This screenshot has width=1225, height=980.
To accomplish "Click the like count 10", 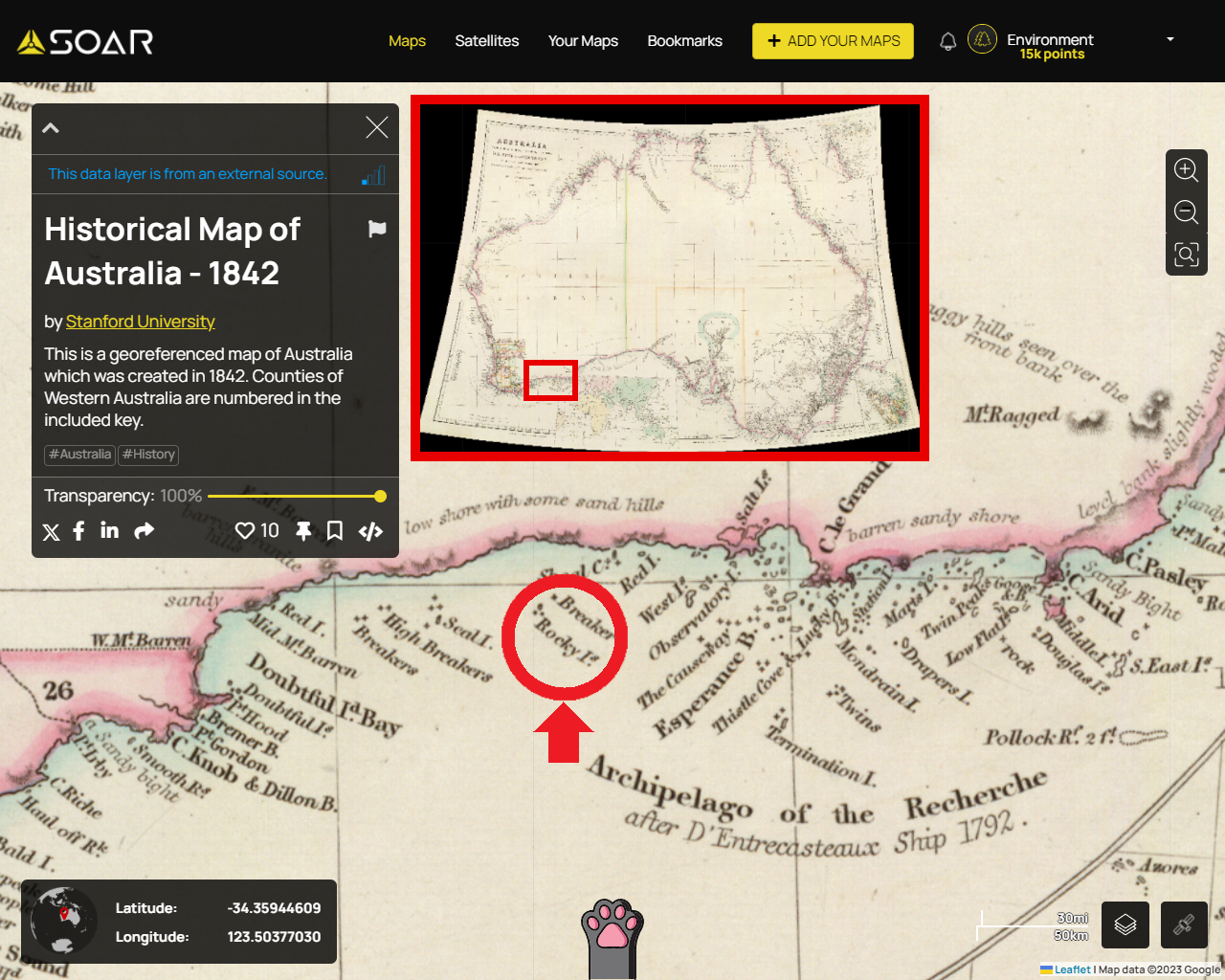I will (x=270, y=530).
